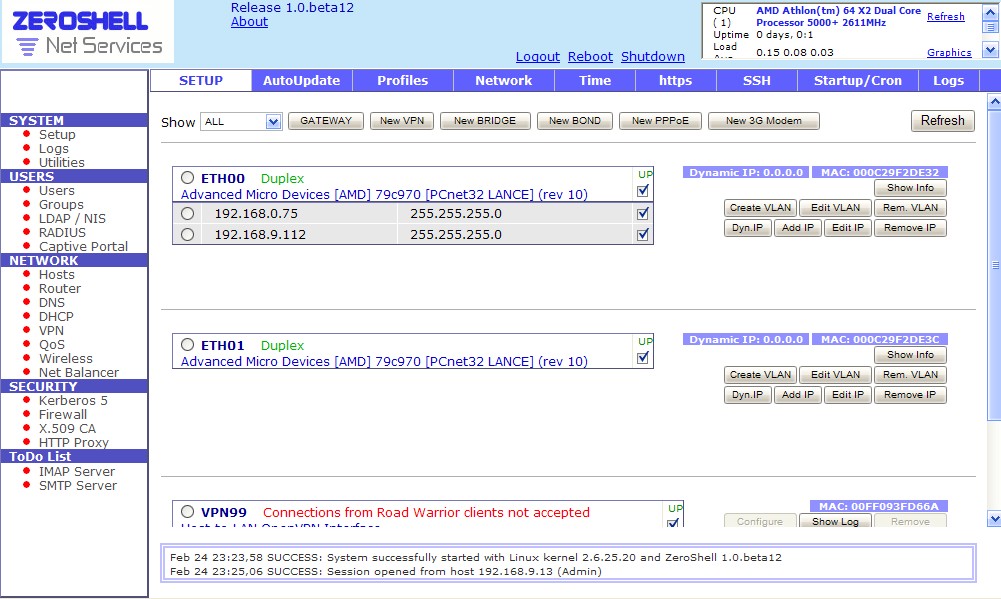Click Create VLAN for ETH00
1001x599 pixels.
pyautogui.click(x=760, y=208)
